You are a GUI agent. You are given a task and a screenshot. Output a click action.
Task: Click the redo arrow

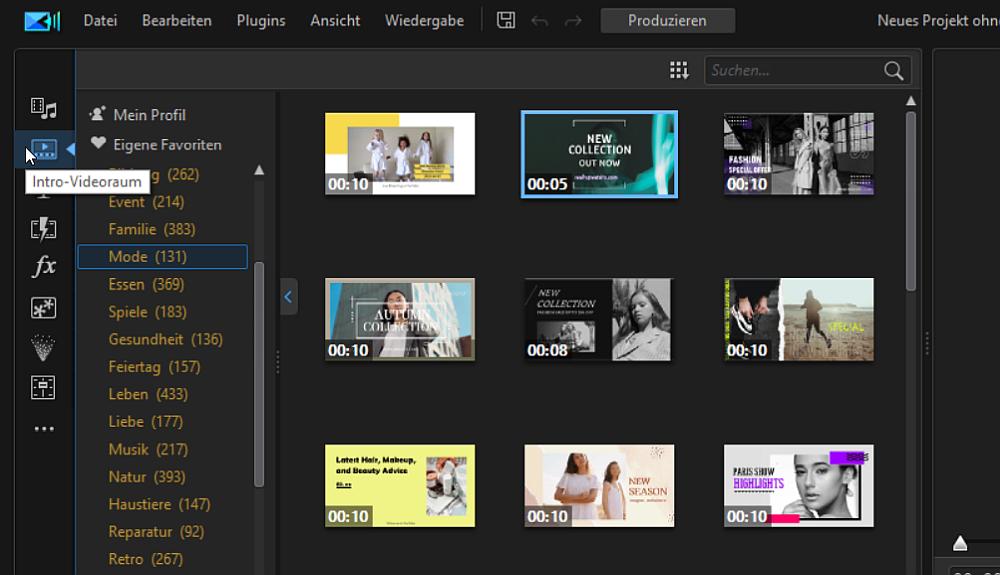573,22
